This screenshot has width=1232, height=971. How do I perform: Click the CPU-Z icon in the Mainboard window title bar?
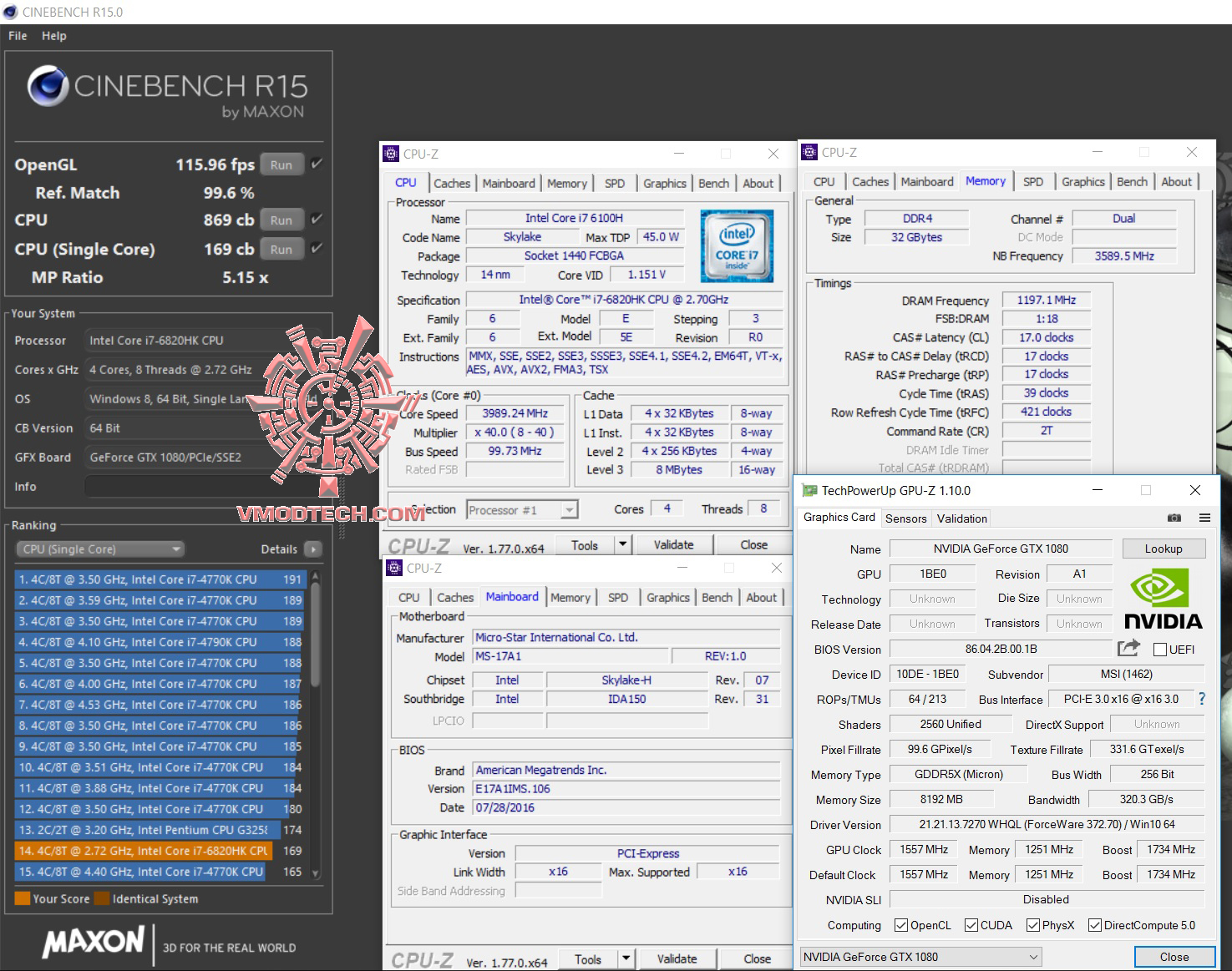(x=394, y=568)
